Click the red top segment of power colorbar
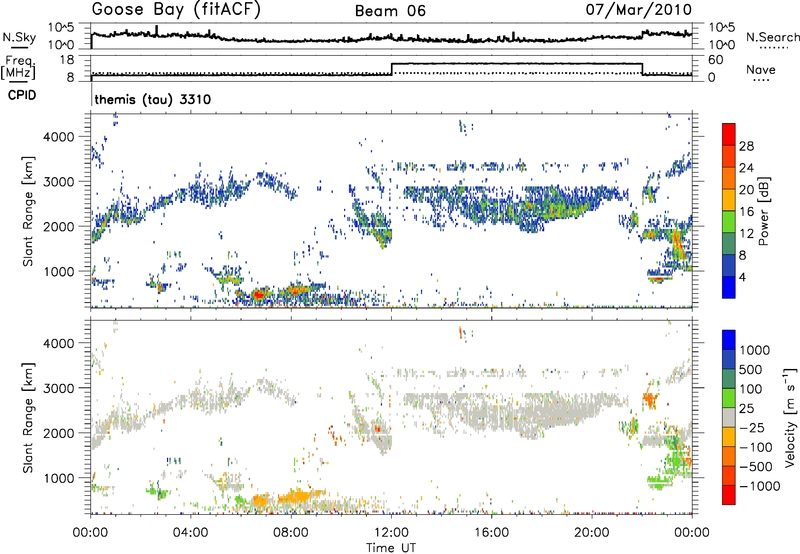The image size is (800, 554). [729, 134]
